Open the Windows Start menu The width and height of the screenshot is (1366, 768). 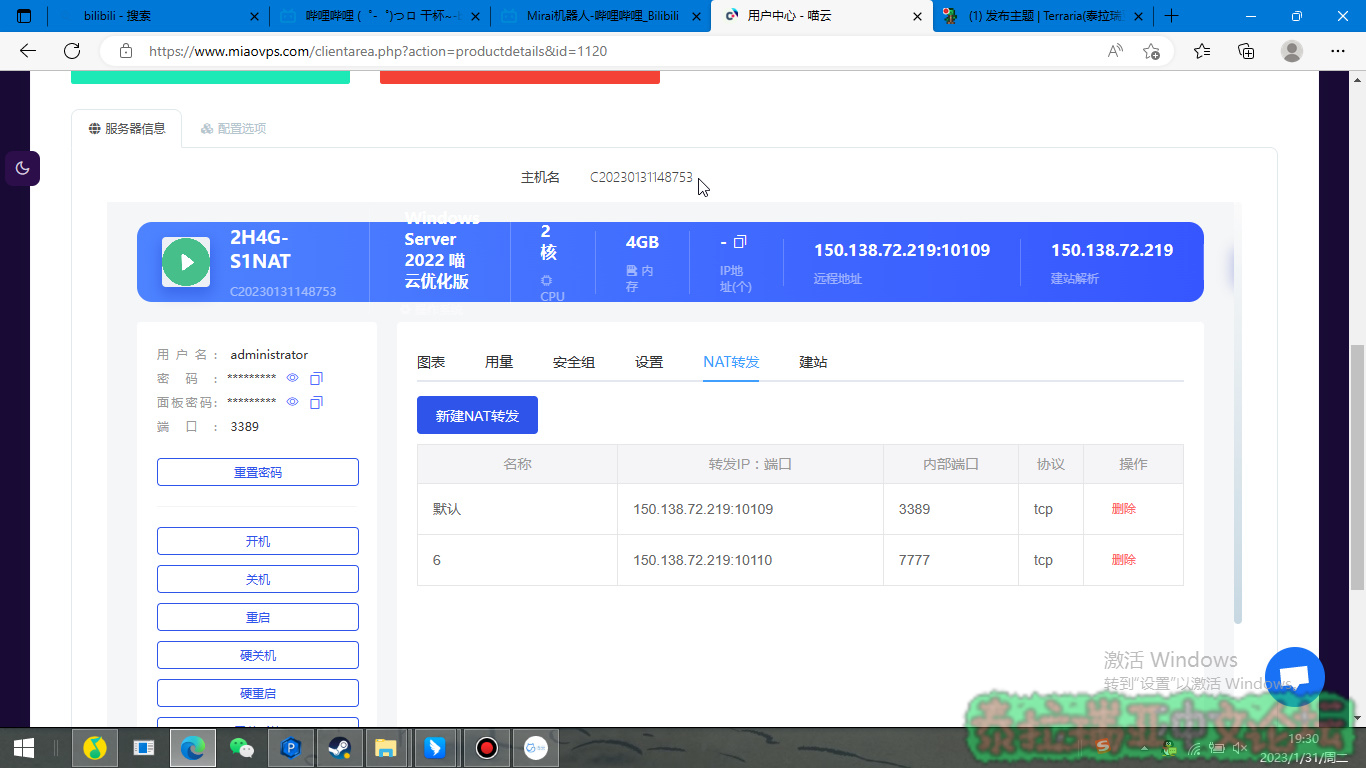pyautogui.click(x=24, y=748)
